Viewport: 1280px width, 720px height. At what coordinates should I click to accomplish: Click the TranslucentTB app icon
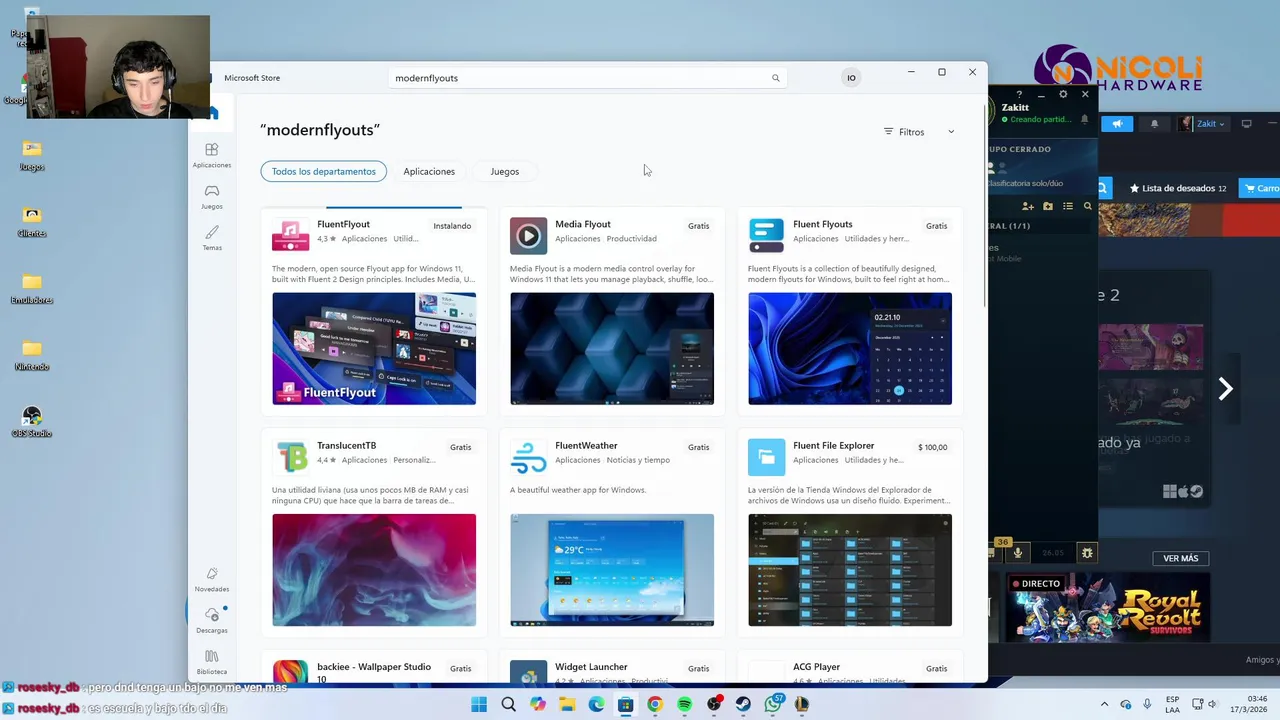click(290, 457)
